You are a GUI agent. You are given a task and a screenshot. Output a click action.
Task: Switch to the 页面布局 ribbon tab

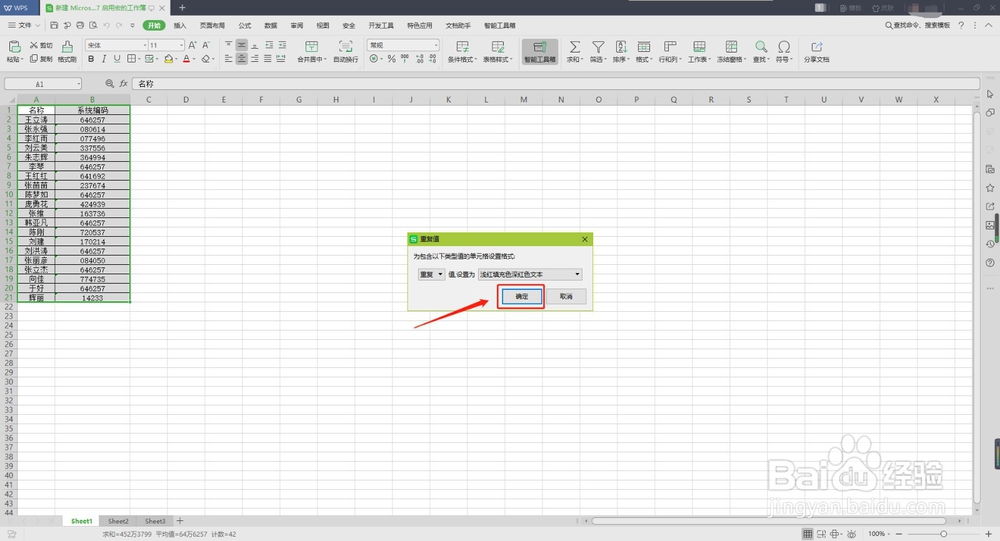(212, 26)
